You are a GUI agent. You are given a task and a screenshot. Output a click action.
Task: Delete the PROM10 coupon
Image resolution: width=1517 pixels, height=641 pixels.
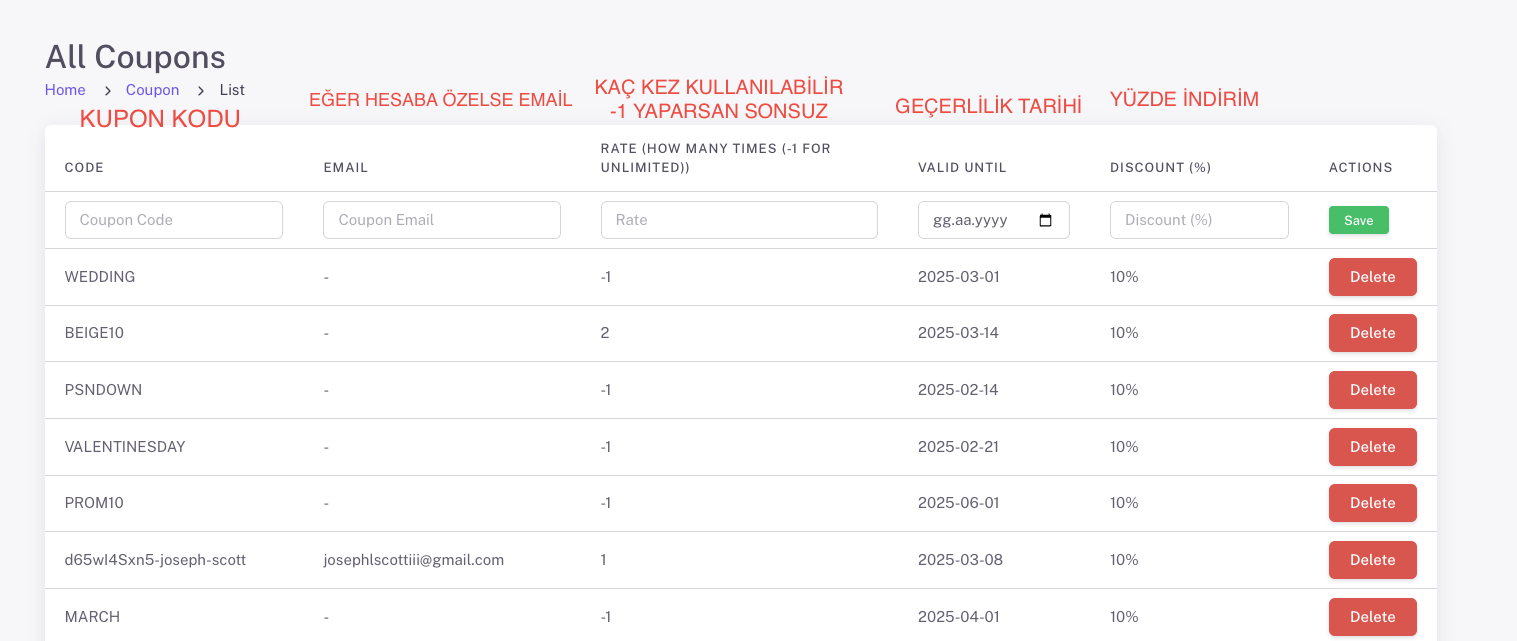[1372, 503]
